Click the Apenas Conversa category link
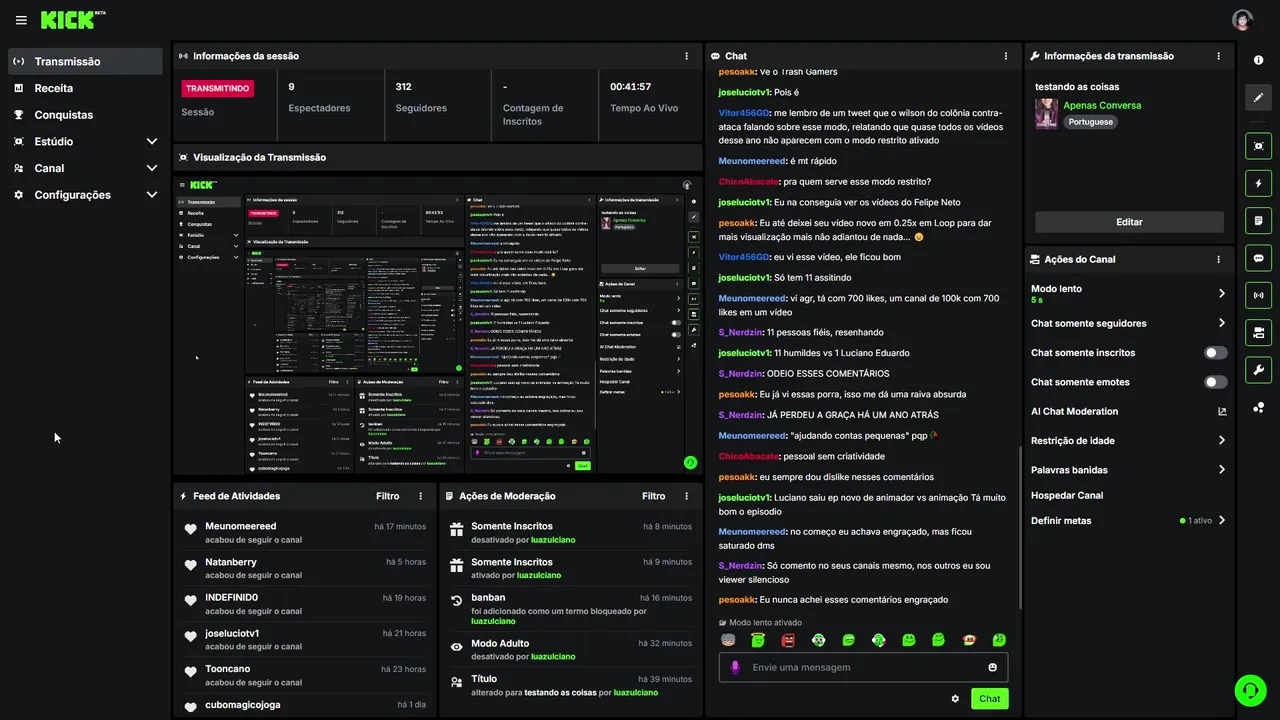The image size is (1280, 720). (x=1102, y=105)
